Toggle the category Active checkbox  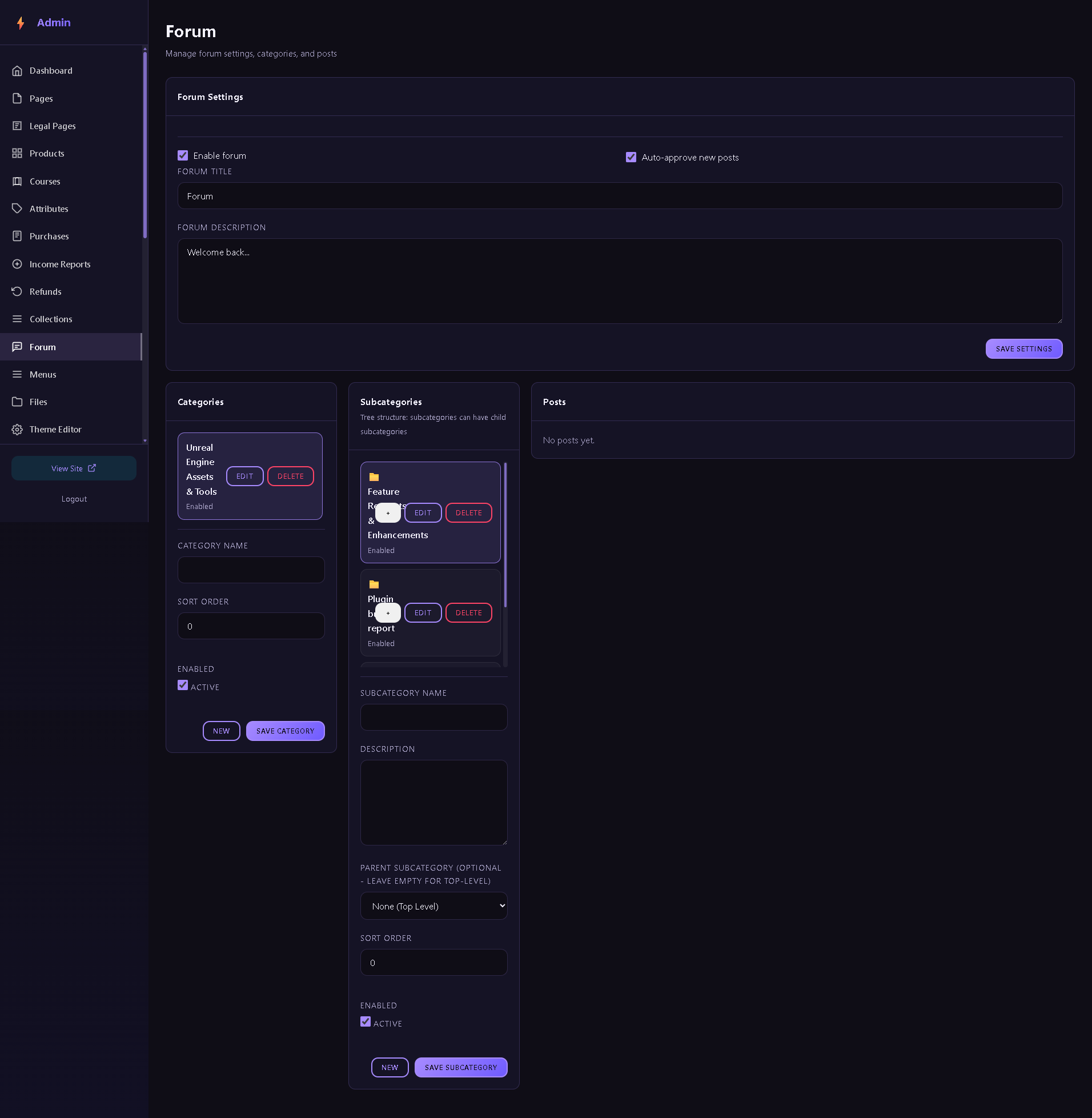(183, 685)
